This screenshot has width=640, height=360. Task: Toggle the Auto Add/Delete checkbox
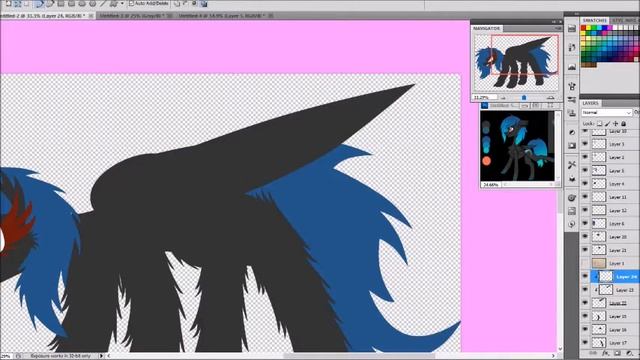point(131,4)
